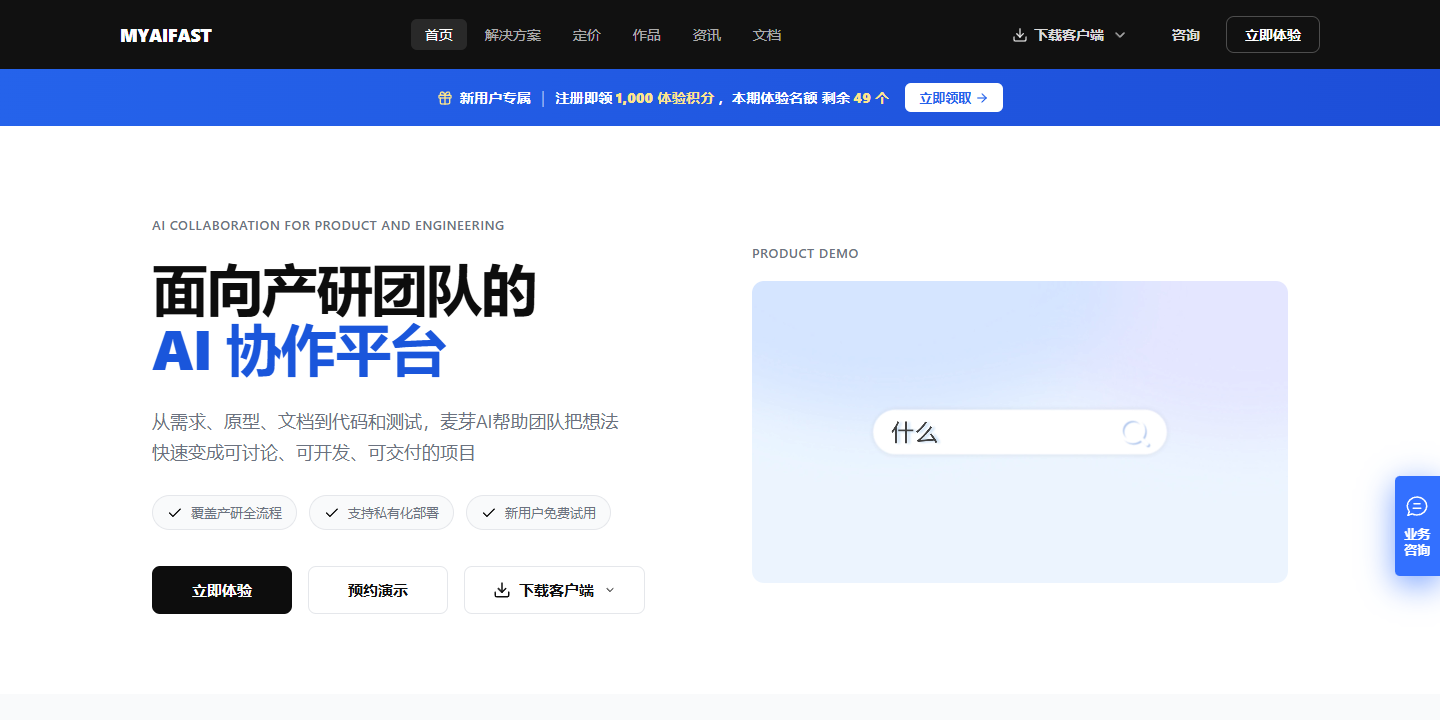Click the 咨询 link in the header
This screenshot has height=720, width=1440.
pyautogui.click(x=1186, y=35)
